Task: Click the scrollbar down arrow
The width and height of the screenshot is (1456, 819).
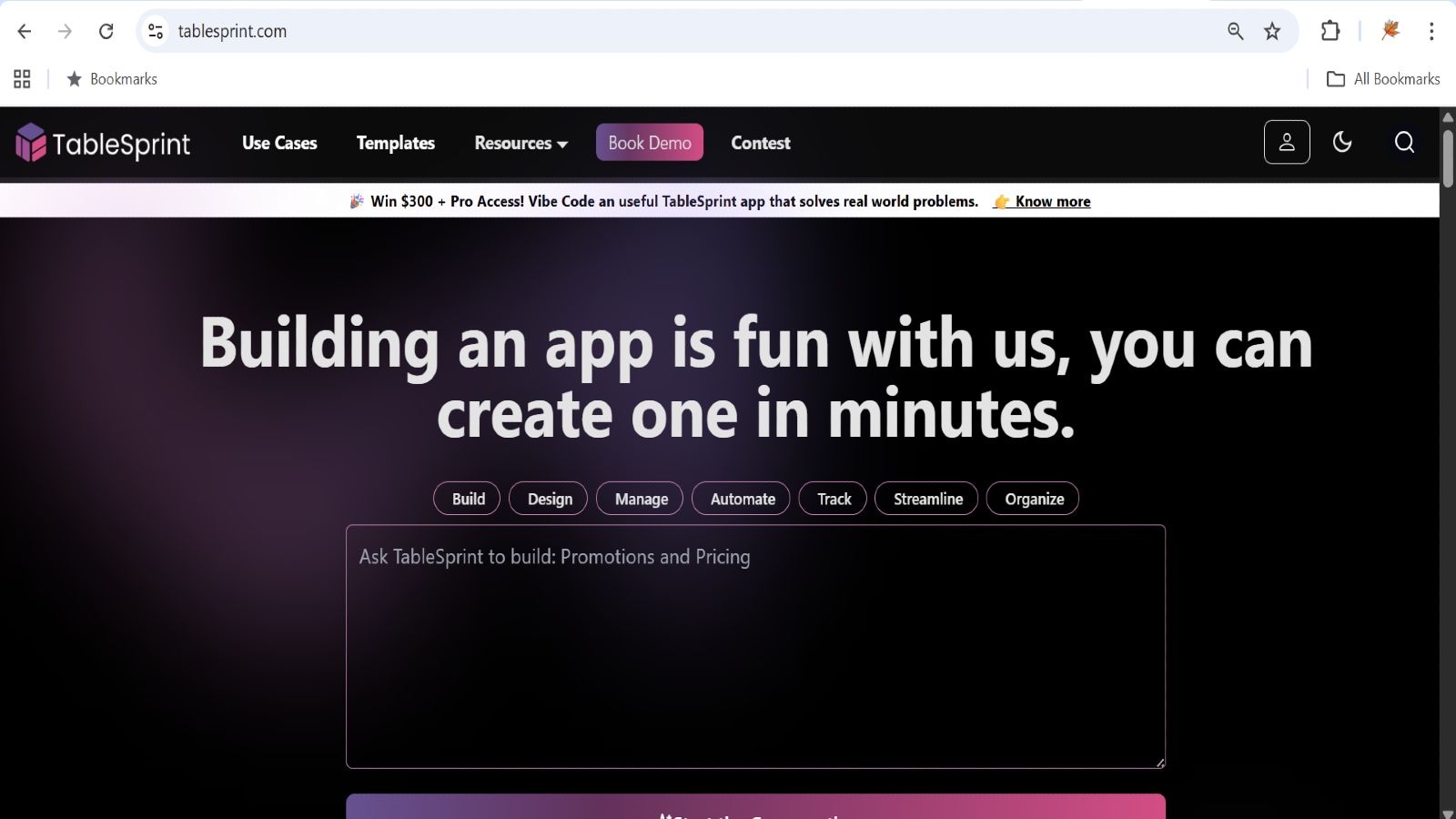Action: [x=1448, y=813]
